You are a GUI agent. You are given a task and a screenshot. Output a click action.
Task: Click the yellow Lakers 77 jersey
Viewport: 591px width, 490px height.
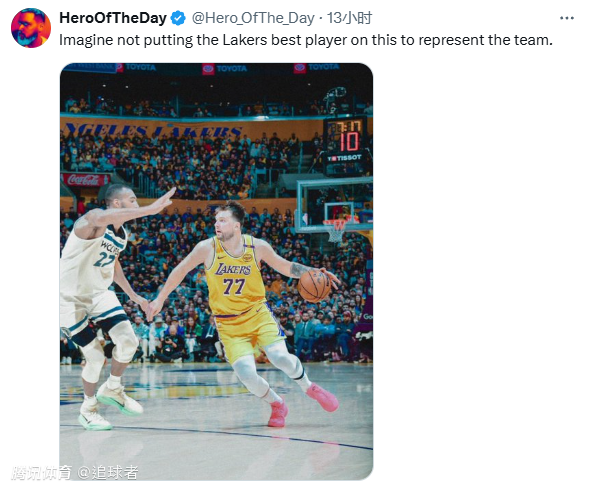click(236, 274)
